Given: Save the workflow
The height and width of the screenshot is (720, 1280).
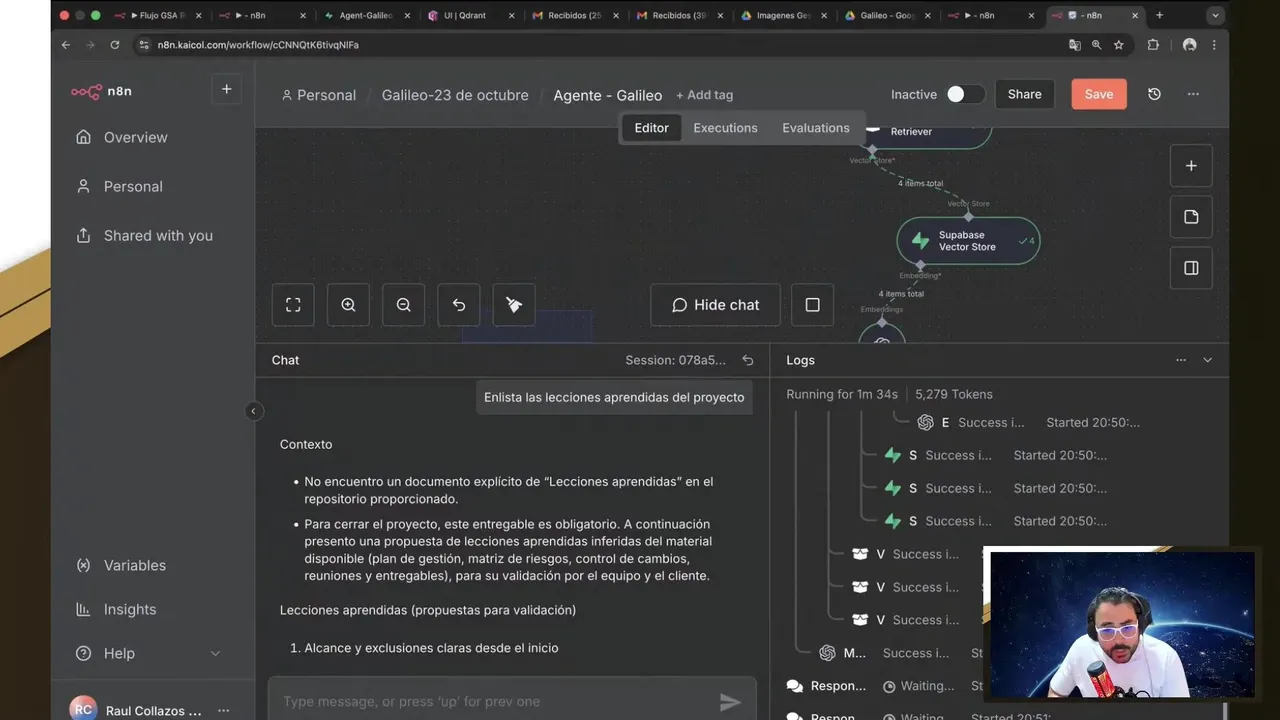Looking at the screenshot, I should coord(1098,94).
